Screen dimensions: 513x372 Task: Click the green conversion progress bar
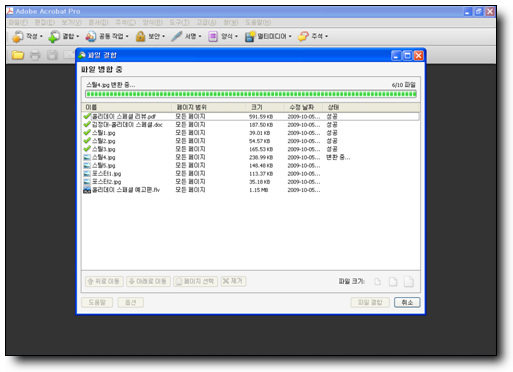[251, 94]
